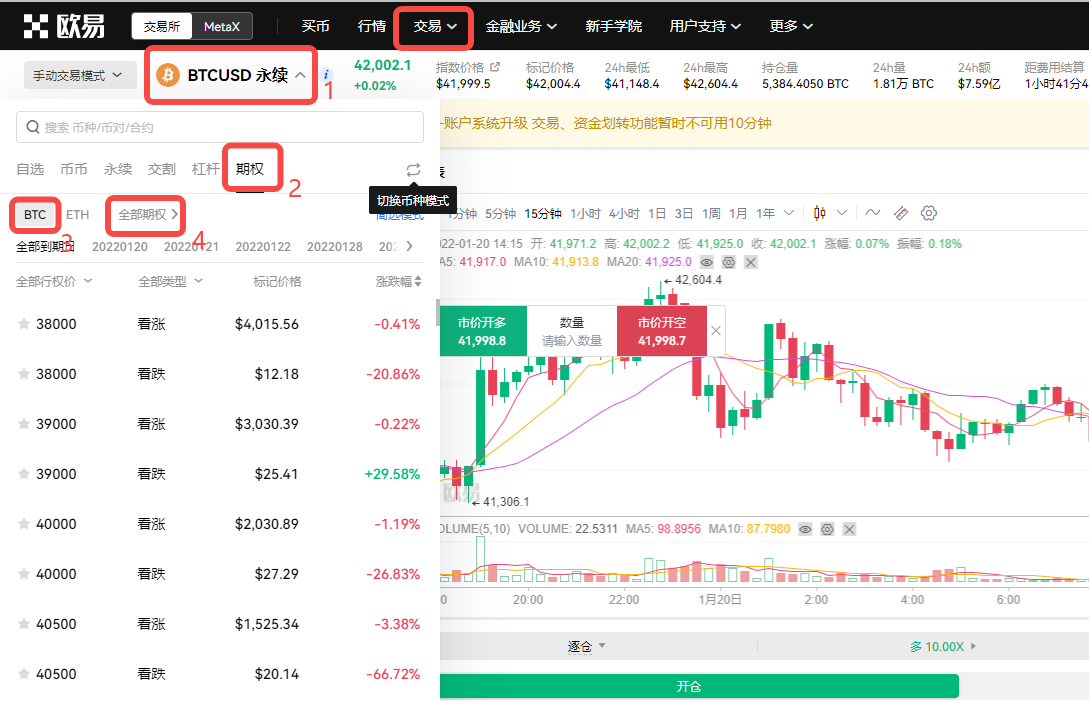
Task: Open all options link
Action: pos(148,215)
